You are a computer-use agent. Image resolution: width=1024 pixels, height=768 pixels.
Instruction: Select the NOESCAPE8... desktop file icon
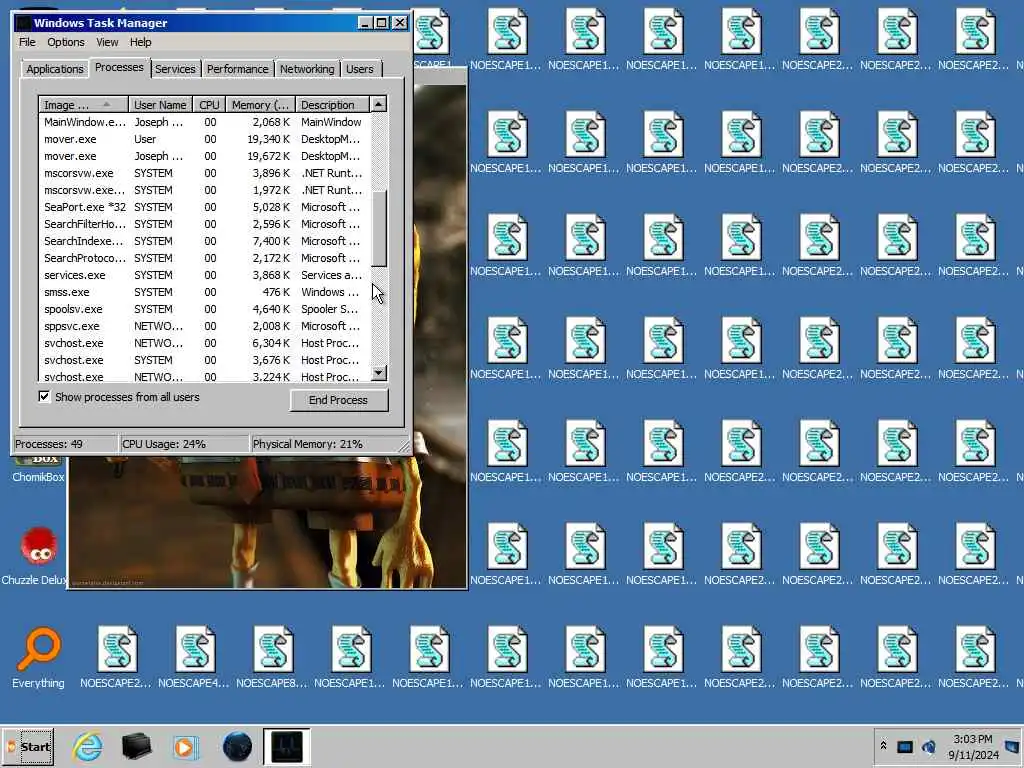coord(272,658)
